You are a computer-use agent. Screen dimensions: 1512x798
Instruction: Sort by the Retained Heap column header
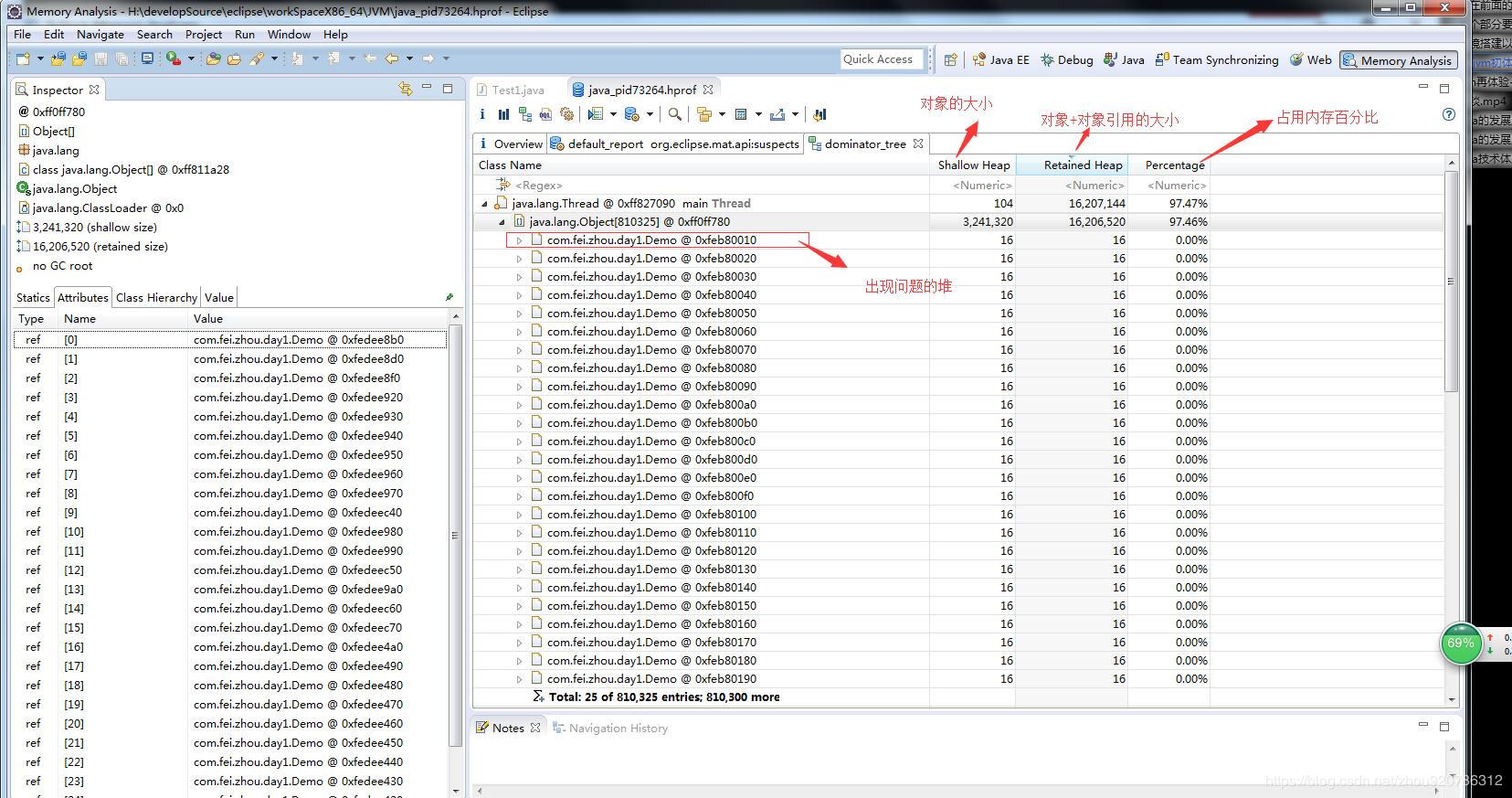[1072, 165]
